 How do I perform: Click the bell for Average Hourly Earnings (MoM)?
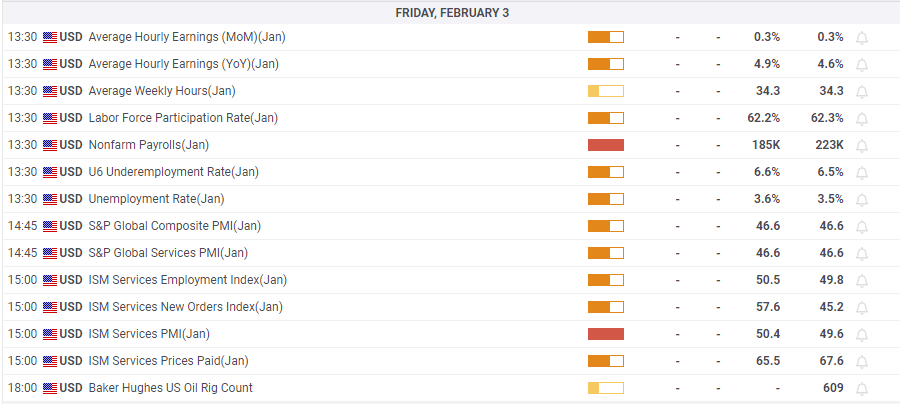pos(862,38)
